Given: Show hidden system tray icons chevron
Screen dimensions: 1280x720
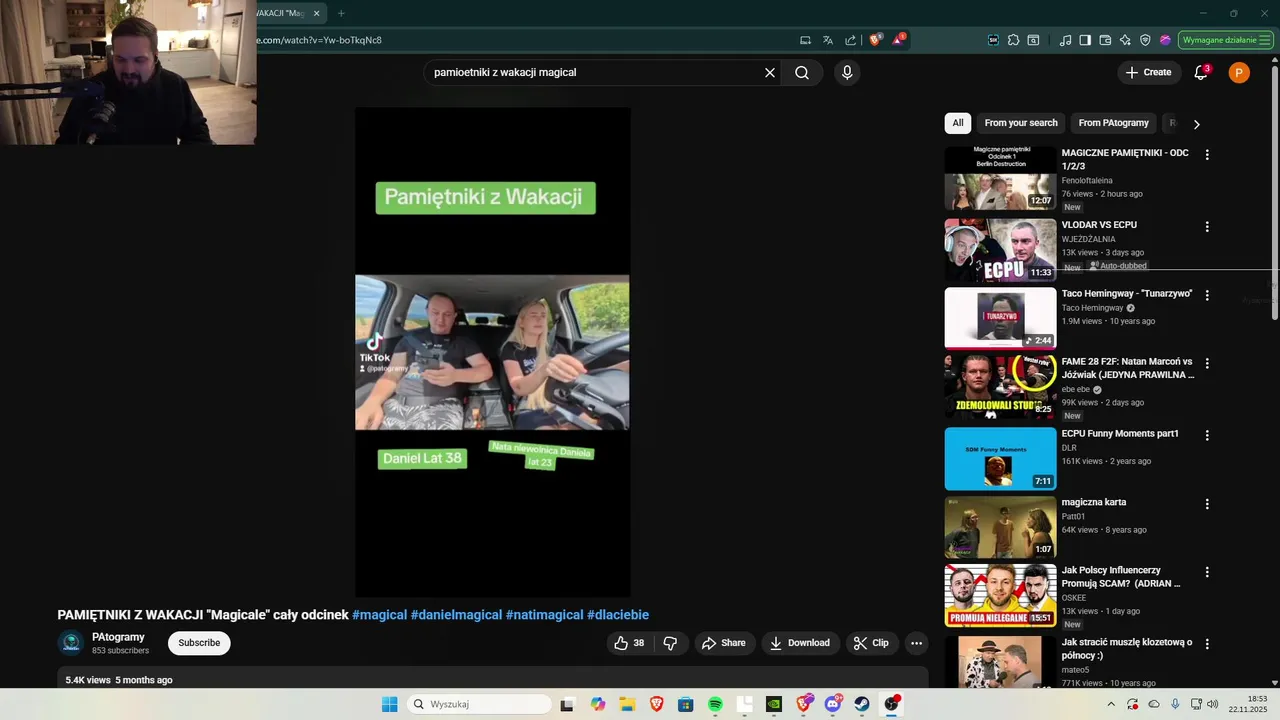Looking at the screenshot, I should [x=1111, y=704].
